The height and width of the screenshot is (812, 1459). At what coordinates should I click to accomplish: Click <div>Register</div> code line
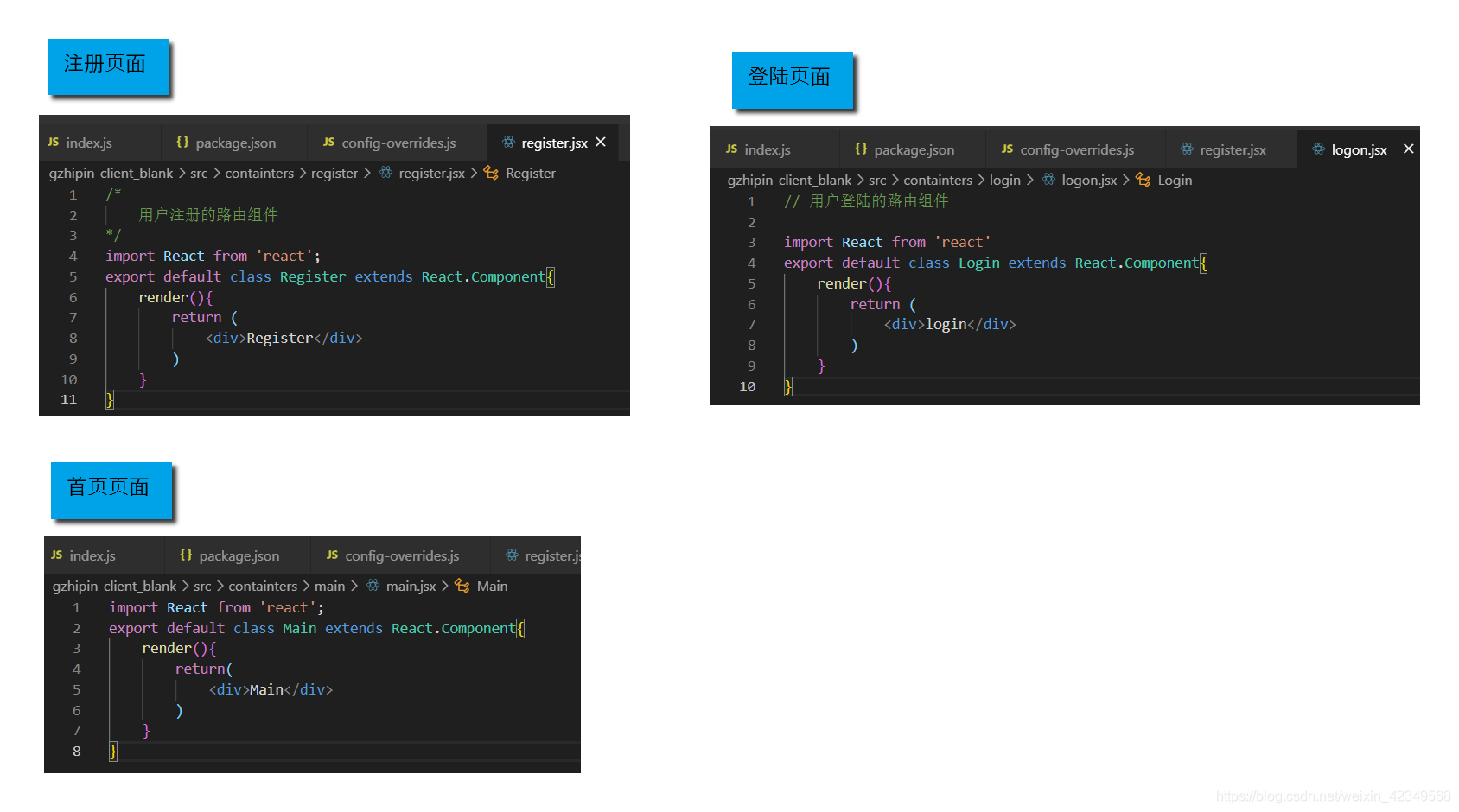tap(284, 339)
